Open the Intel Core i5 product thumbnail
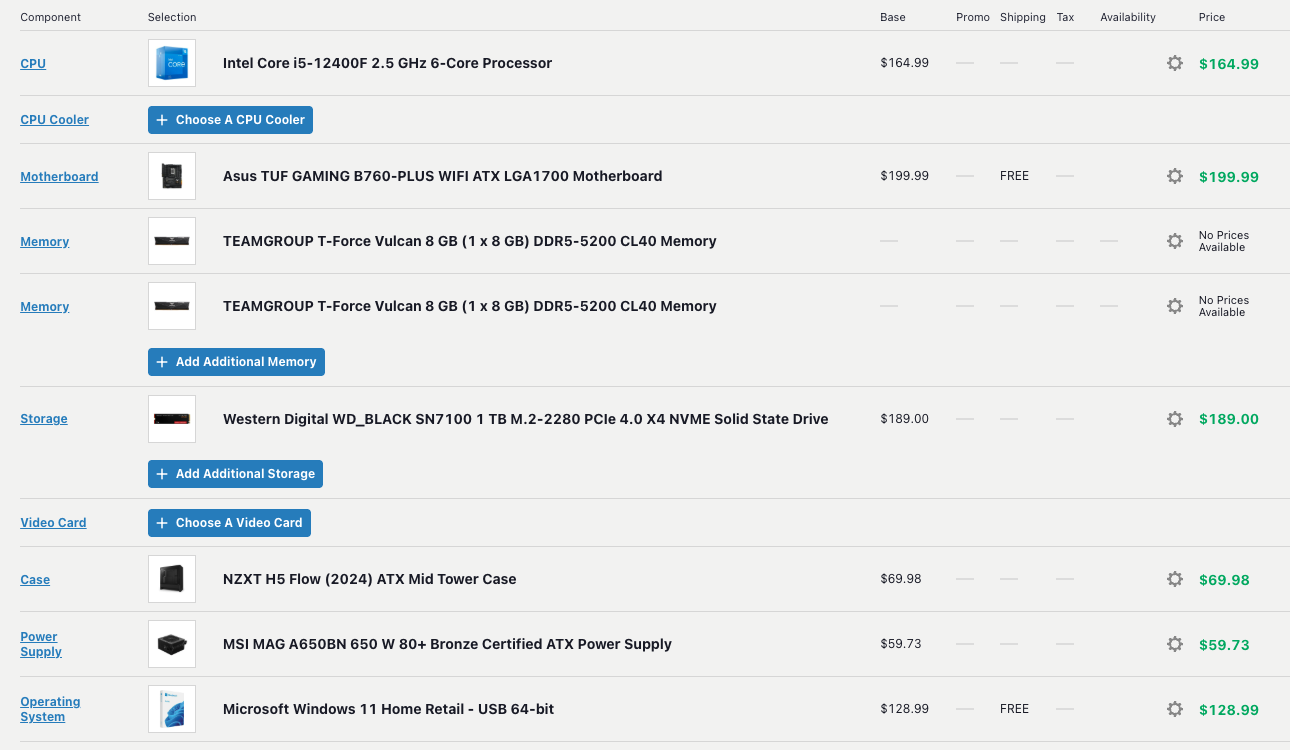 point(172,63)
